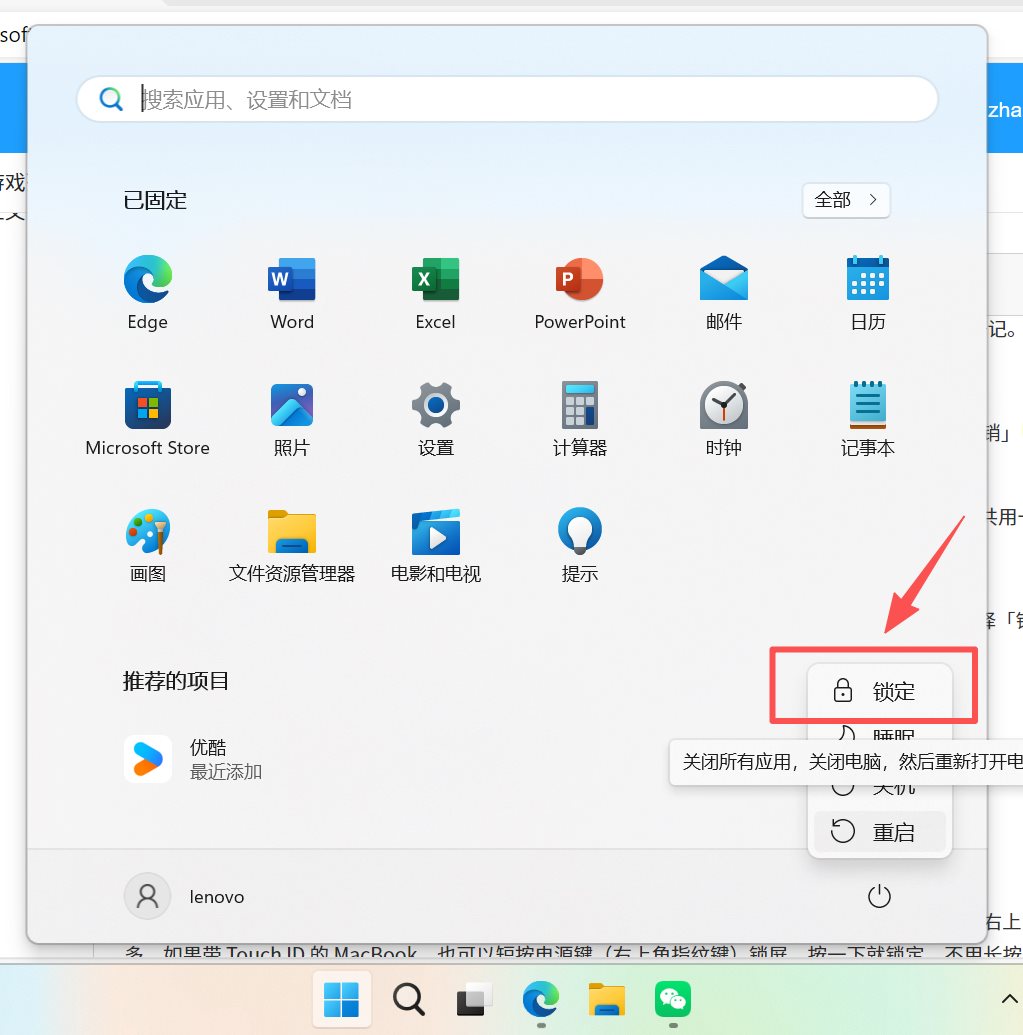Open 文件资源管理器 file explorer pinned app

pos(292,545)
